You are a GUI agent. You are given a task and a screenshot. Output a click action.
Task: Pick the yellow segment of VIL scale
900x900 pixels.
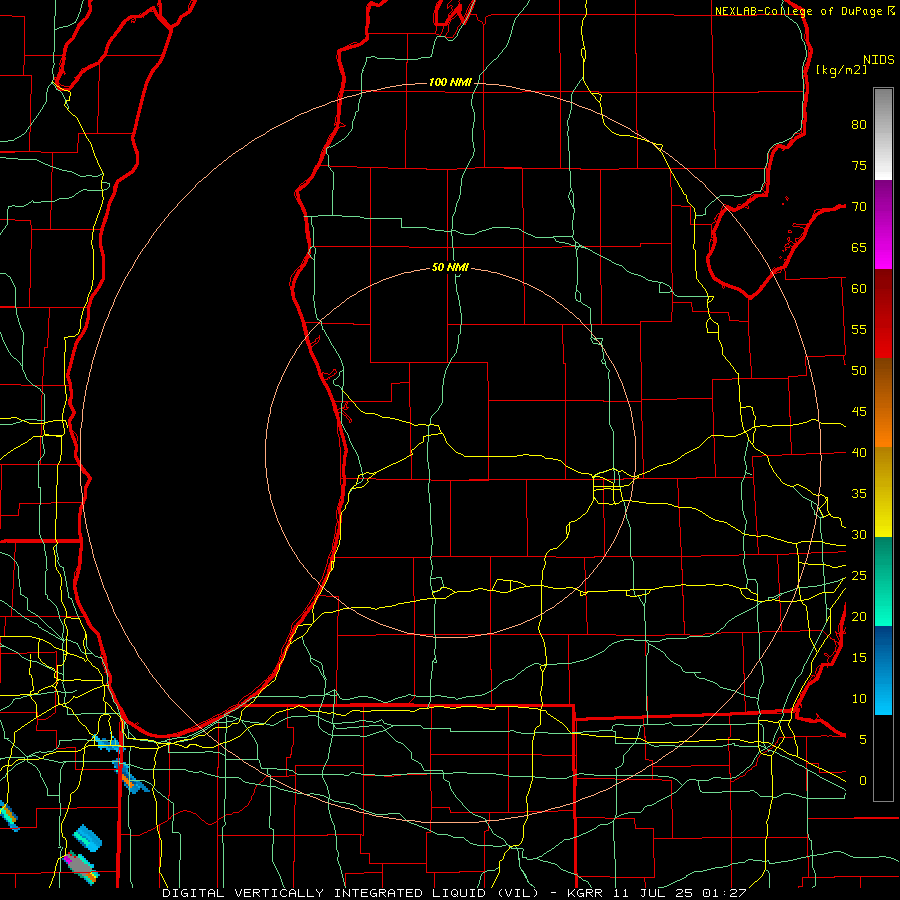(883, 492)
